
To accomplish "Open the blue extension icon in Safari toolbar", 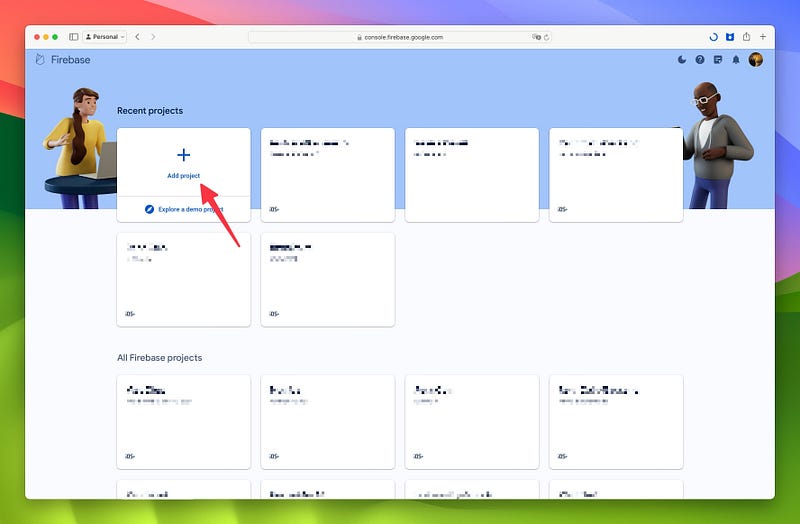I will [x=730, y=37].
